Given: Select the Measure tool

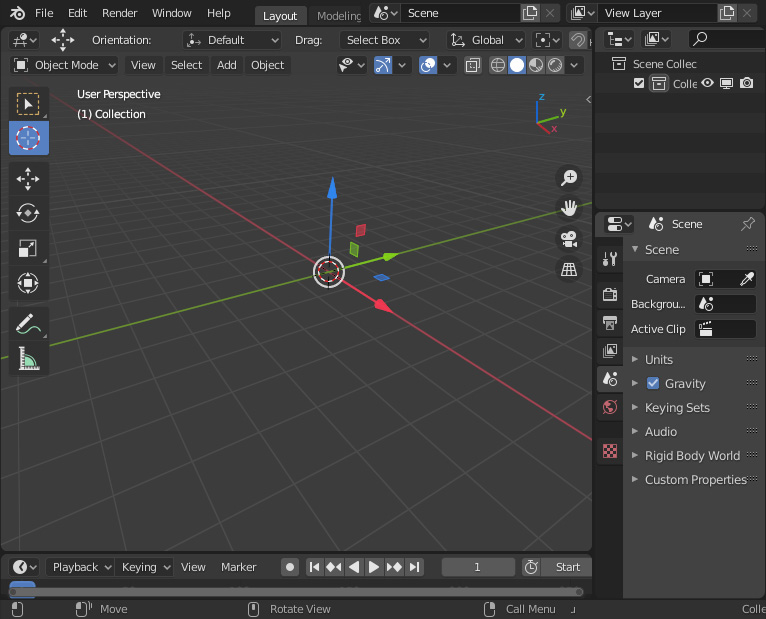Looking at the screenshot, I should (28, 358).
